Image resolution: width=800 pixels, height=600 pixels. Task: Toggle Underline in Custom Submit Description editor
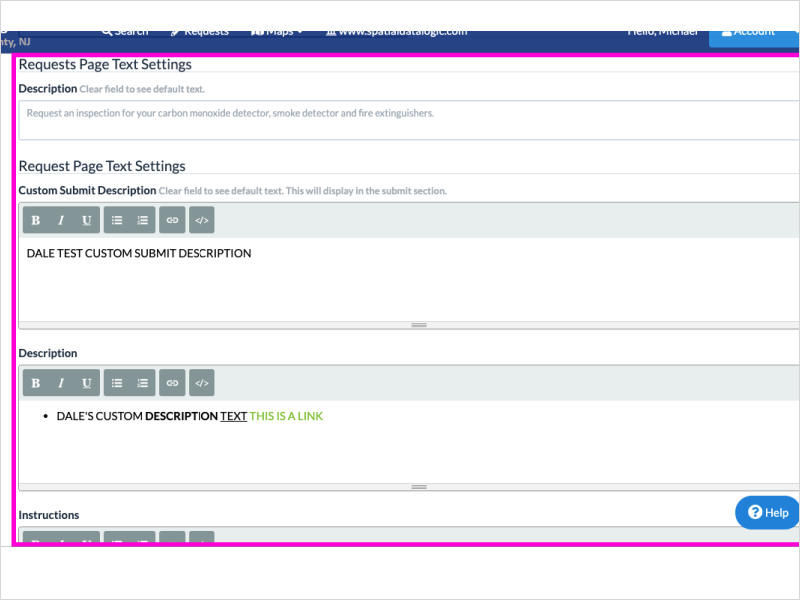pyautogui.click(x=87, y=220)
